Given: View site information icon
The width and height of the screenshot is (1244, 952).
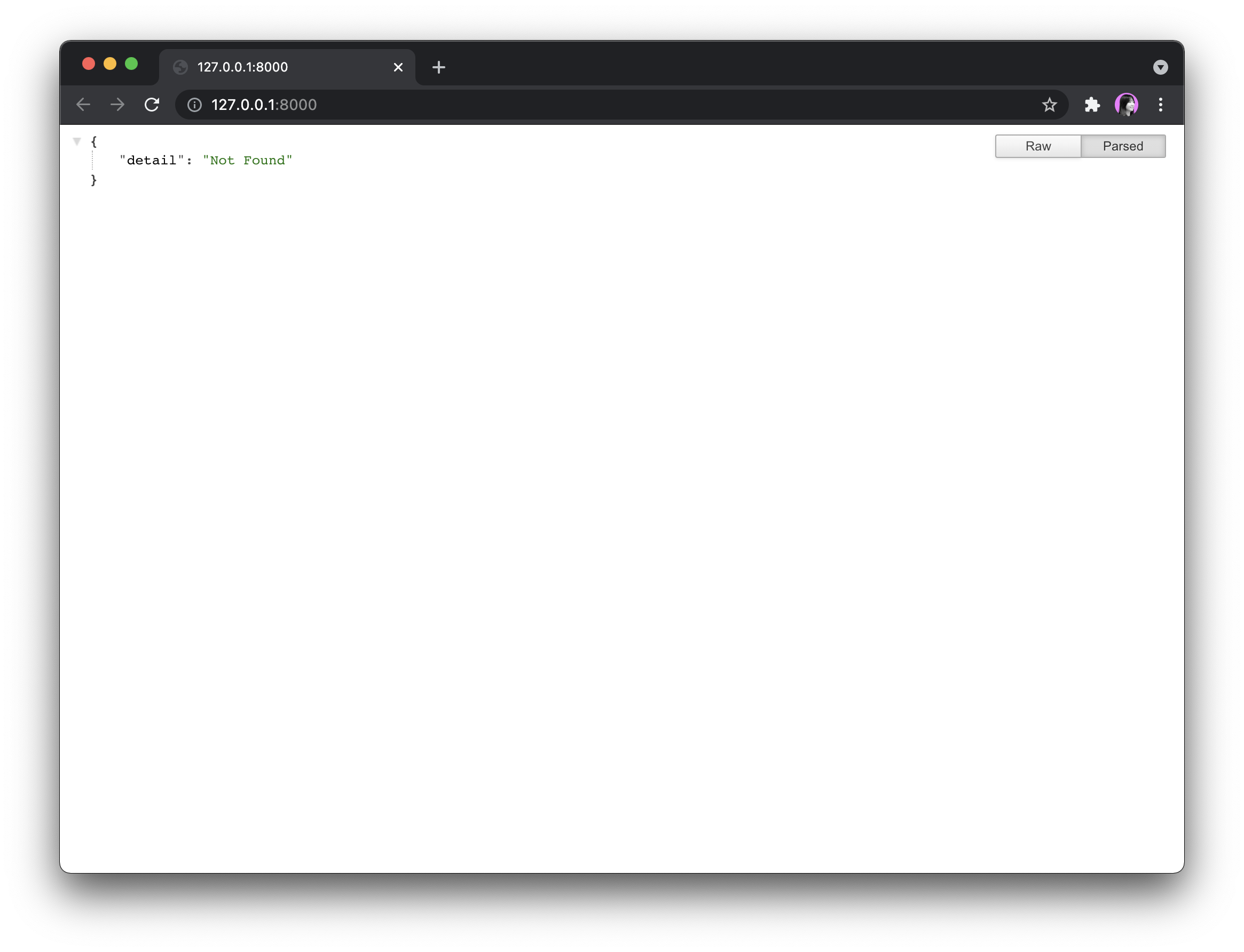Looking at the screenshot, I should click(194, 105).
